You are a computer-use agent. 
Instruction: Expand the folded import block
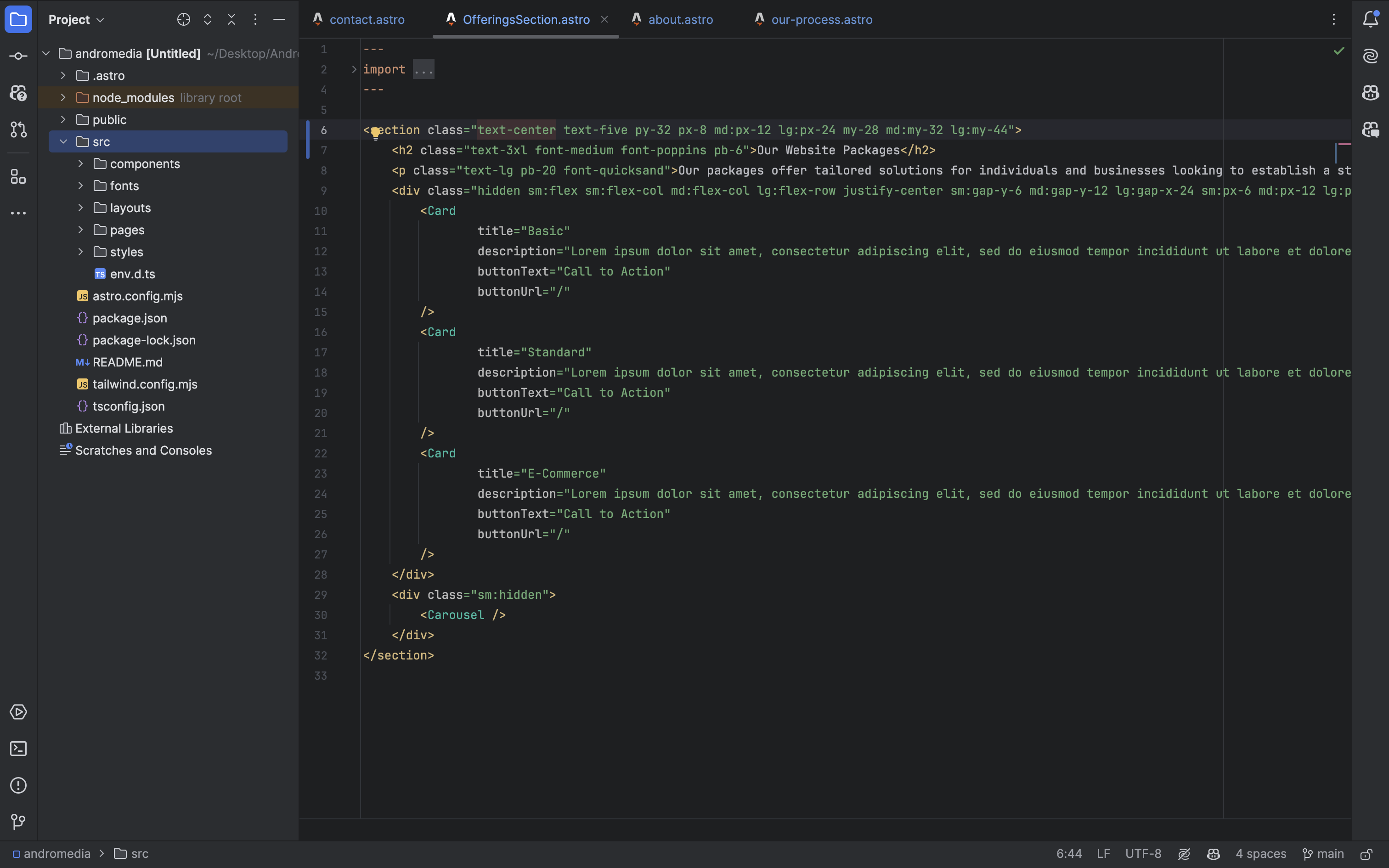[354, 69]
